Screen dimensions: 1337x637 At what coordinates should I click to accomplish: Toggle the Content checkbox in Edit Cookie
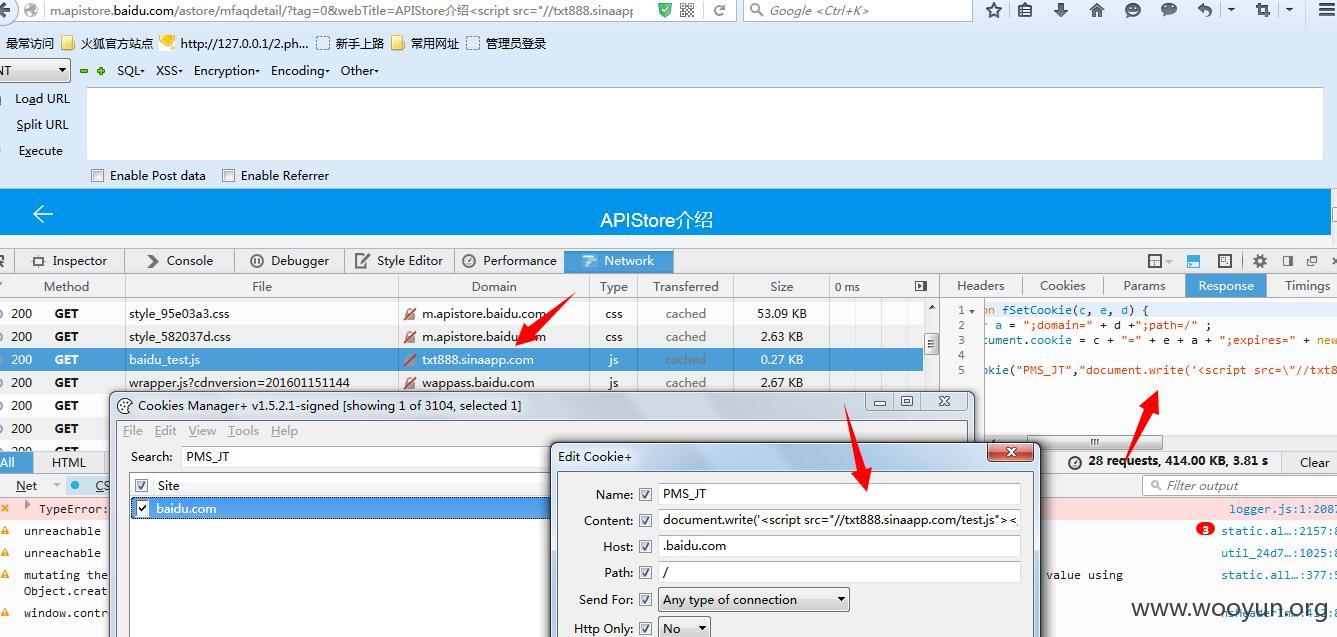pyautogui.click(x=645, y=520)
